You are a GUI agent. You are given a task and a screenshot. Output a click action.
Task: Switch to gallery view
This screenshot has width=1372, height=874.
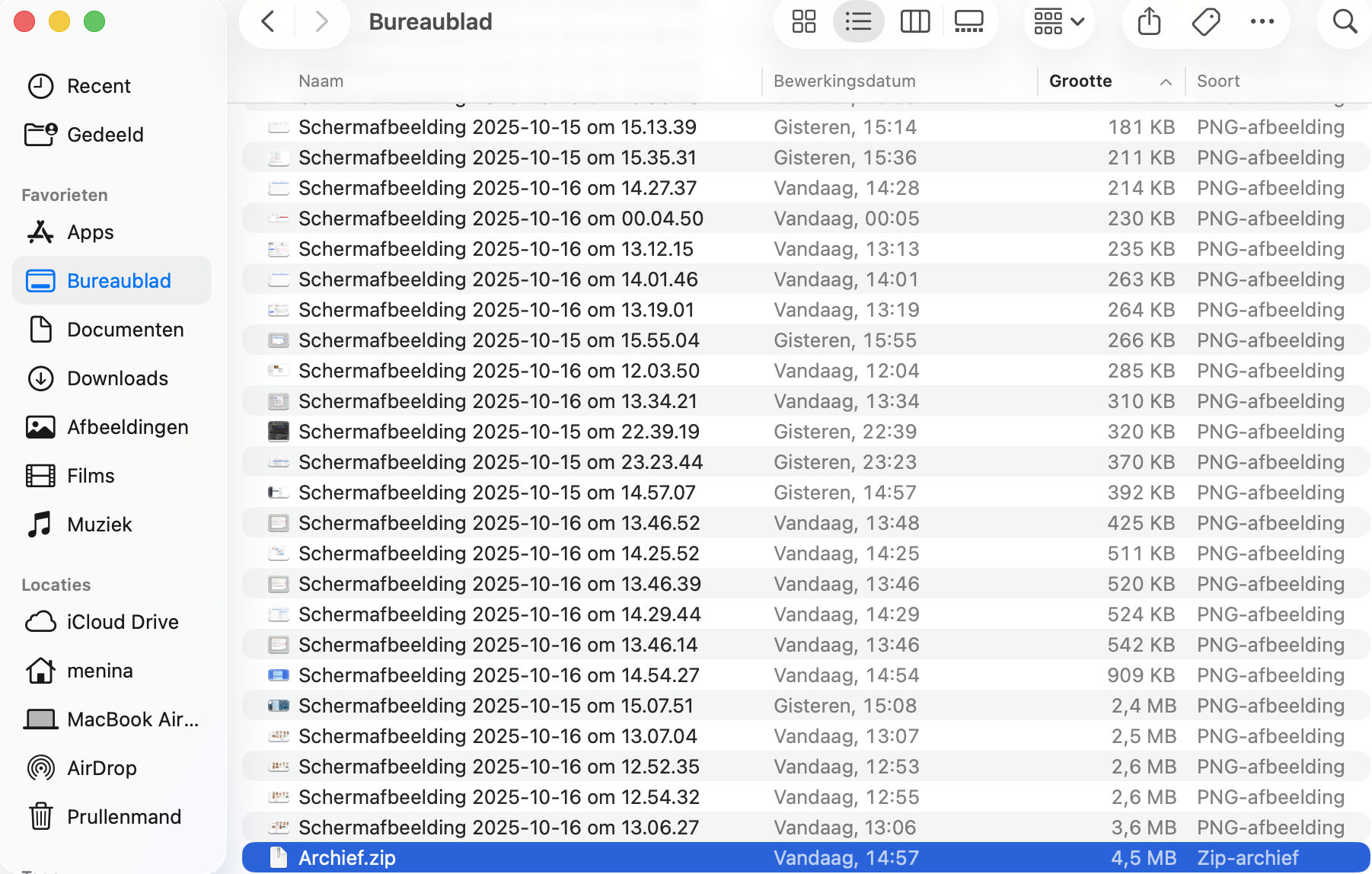click(x=968, y=21)
